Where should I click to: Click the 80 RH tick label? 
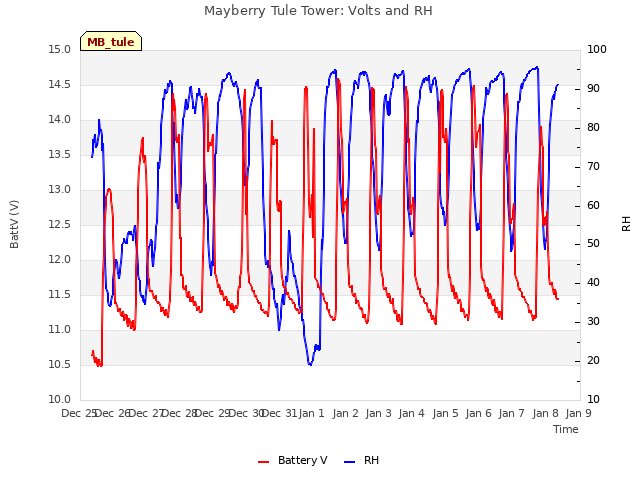pyautogui.click(x=593, y=128)
